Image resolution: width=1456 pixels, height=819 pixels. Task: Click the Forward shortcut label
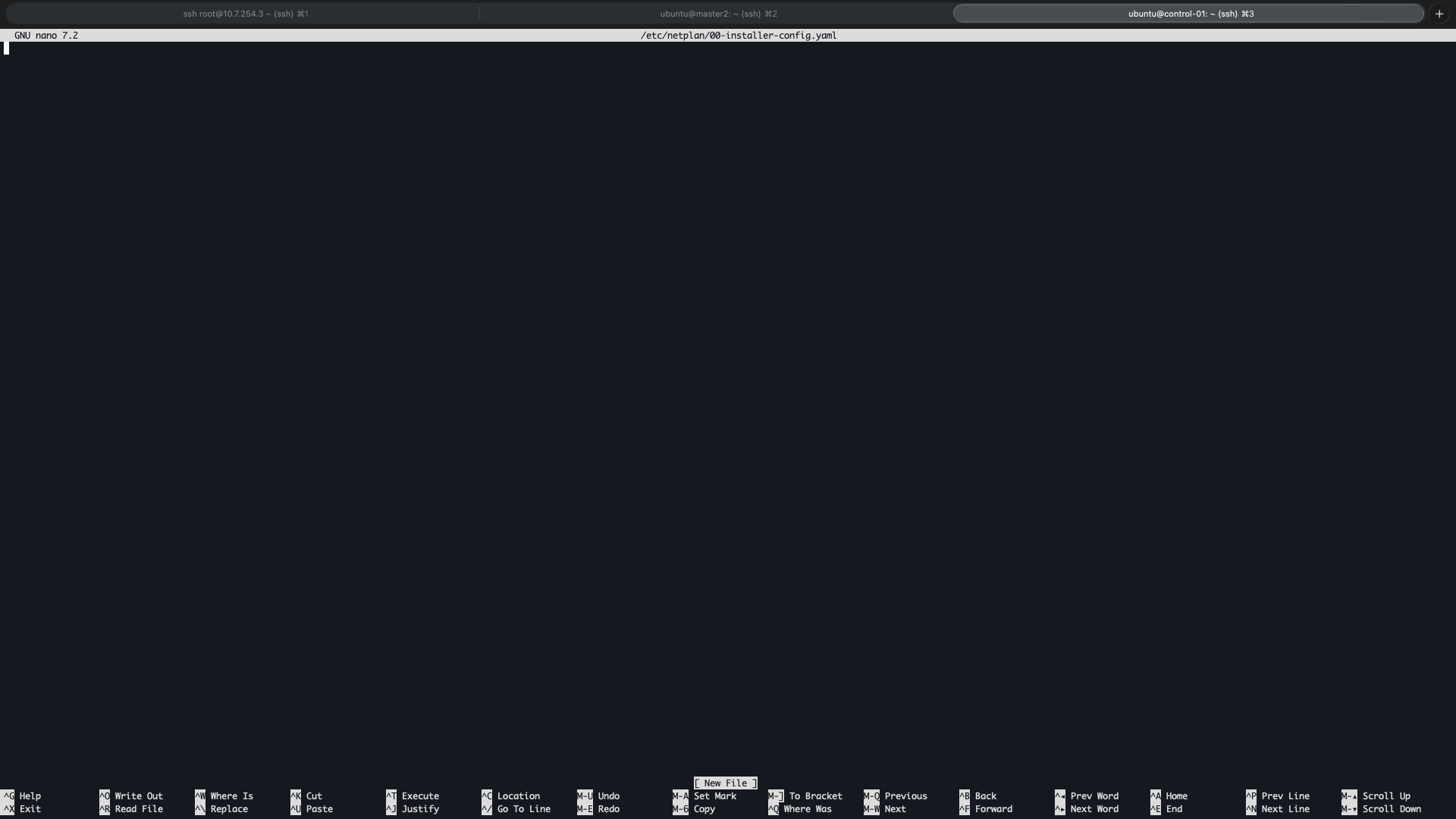click(x=993, y=809)
